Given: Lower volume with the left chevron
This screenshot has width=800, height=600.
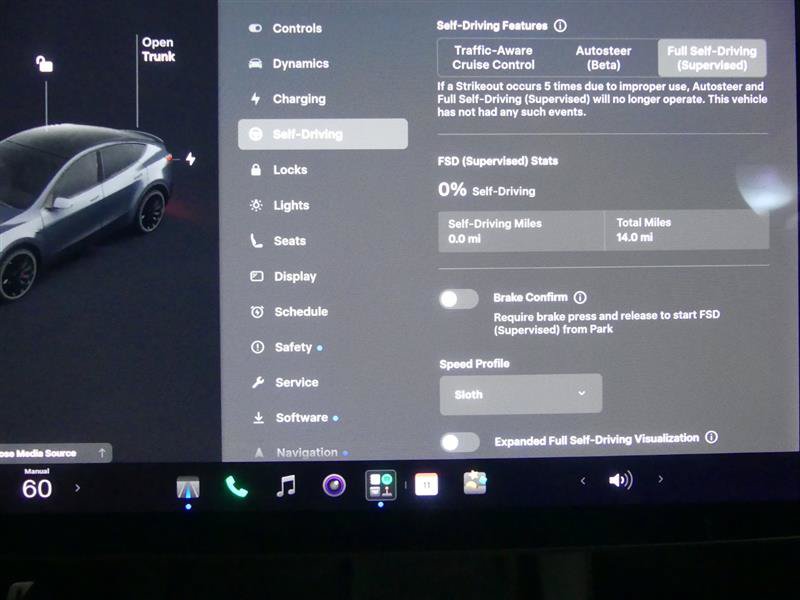Looking at the screenshot, I should [x=583, y=480].
